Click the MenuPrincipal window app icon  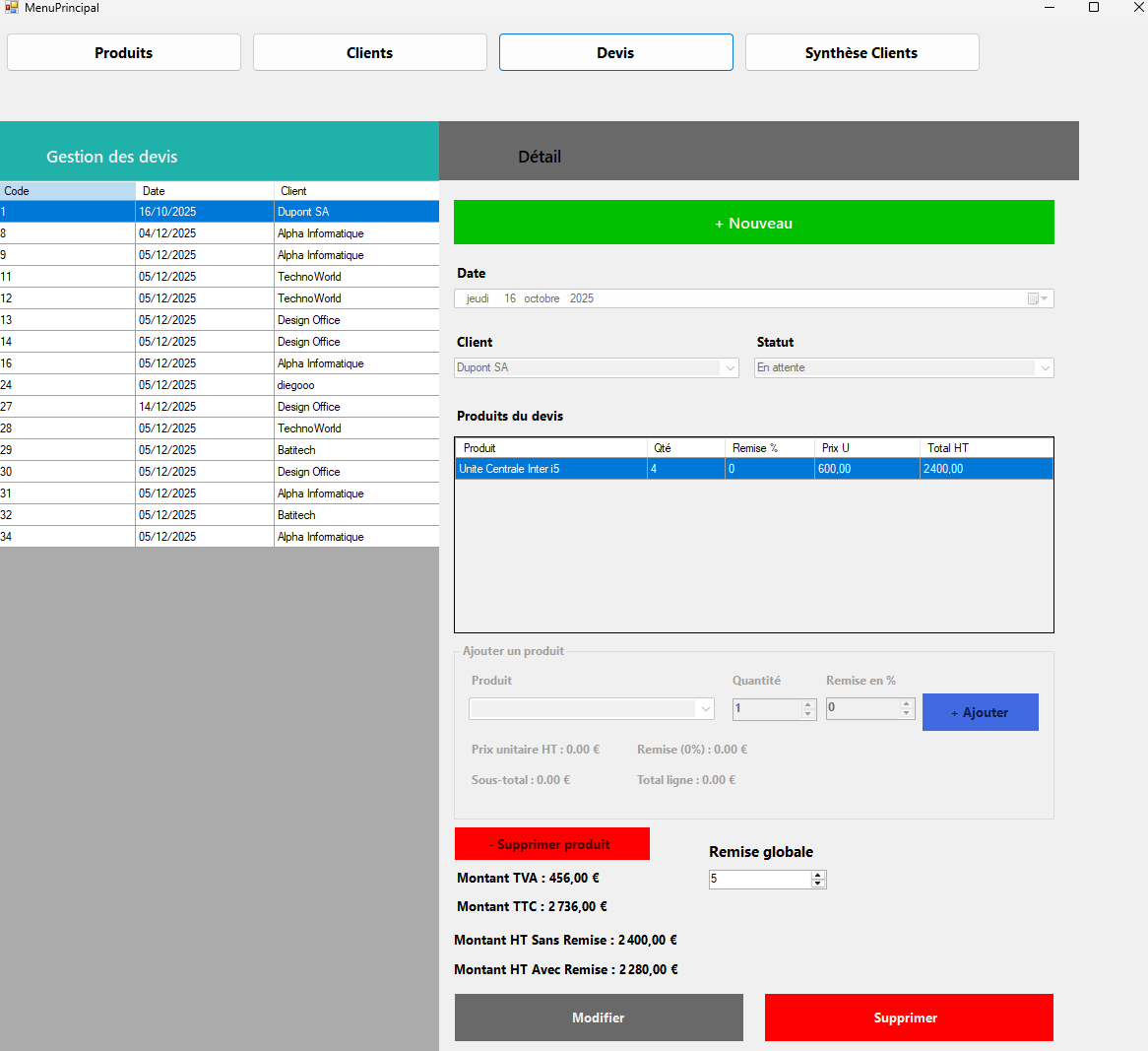[x=11, y=8]
